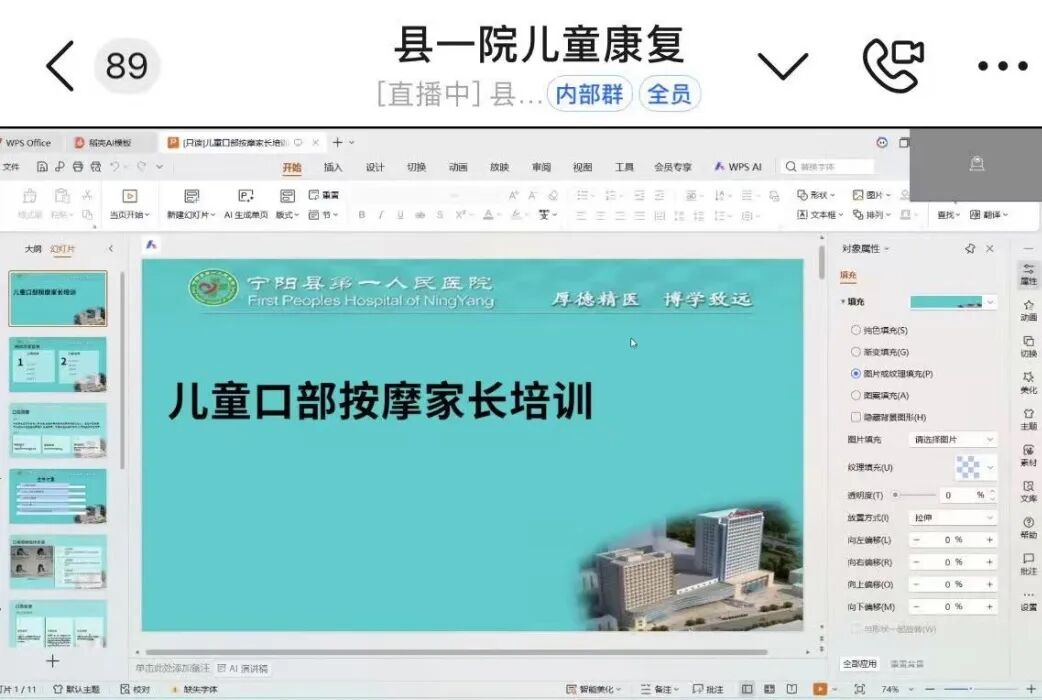
Task: Open the 翻译 translate dropdown
Action: [988, 215]
